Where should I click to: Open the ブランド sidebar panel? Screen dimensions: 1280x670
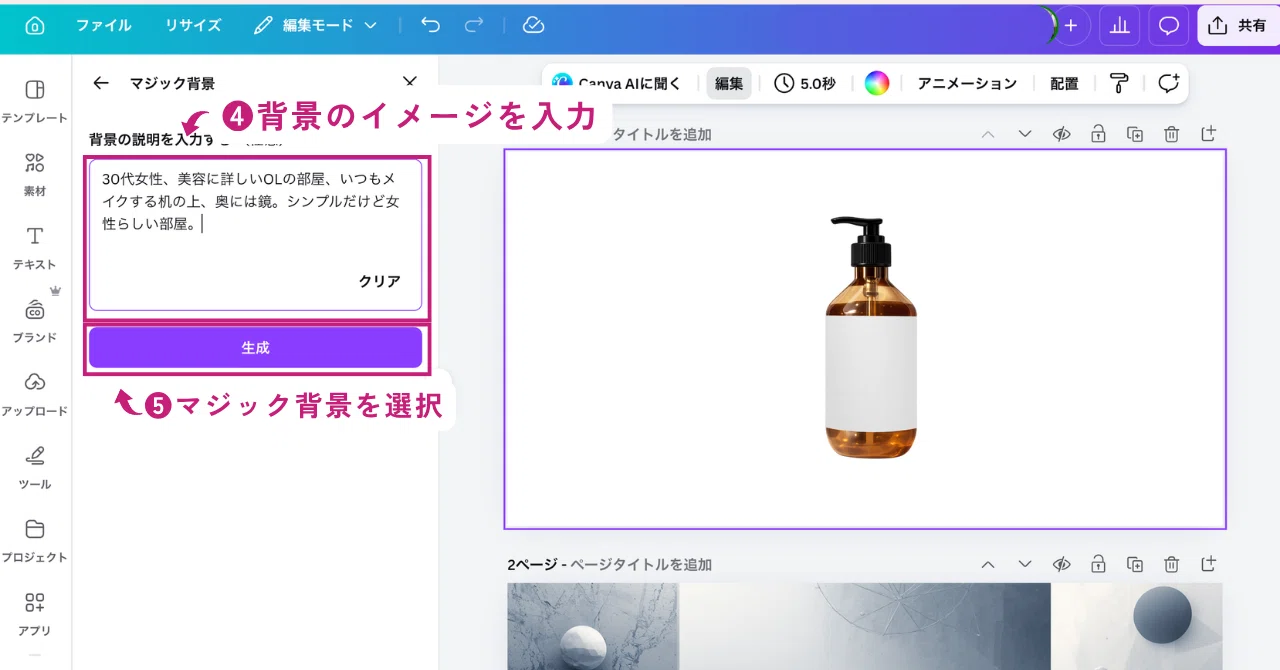pos(35,320)
